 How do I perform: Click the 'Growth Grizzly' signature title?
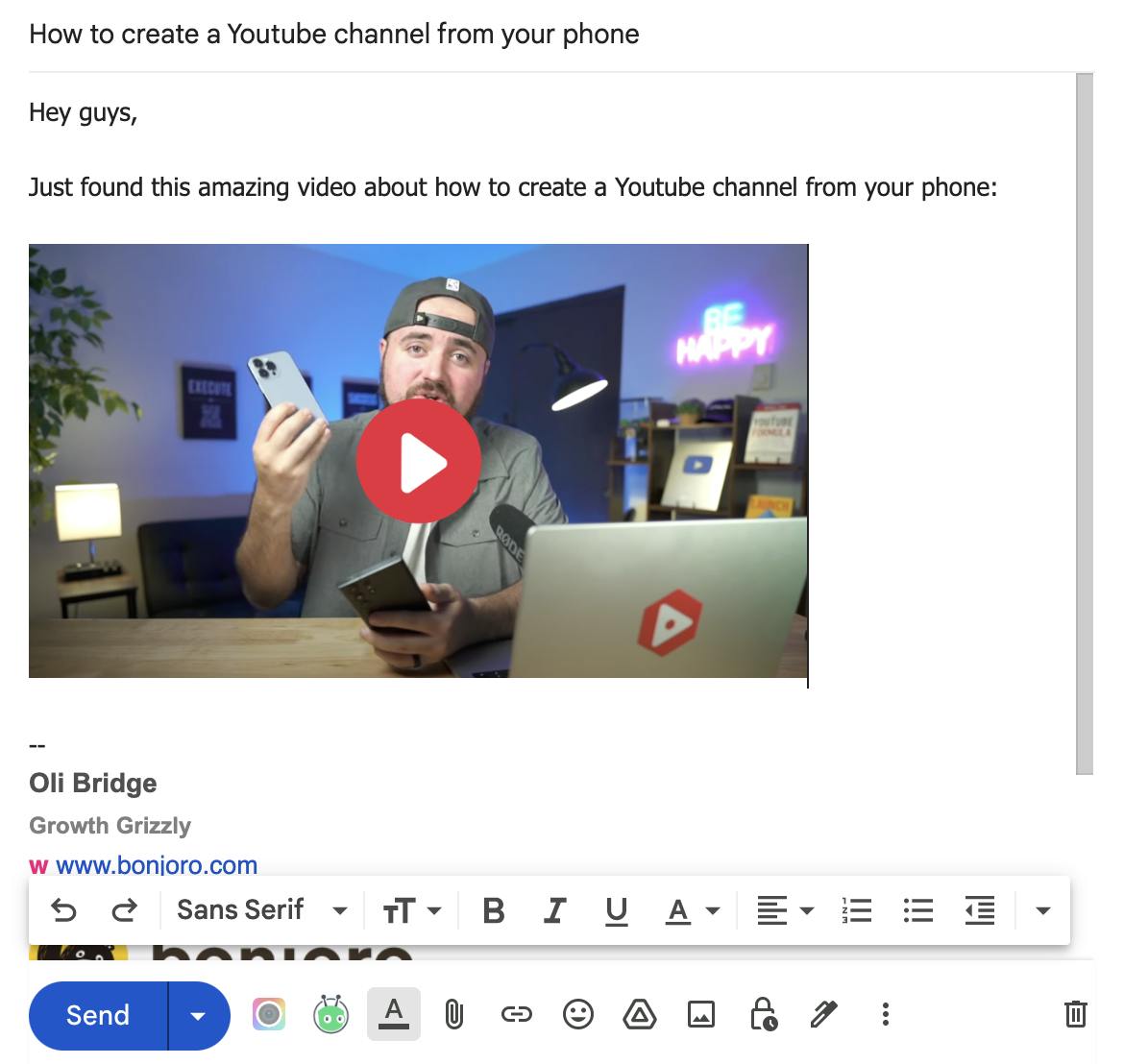point(110,826)
